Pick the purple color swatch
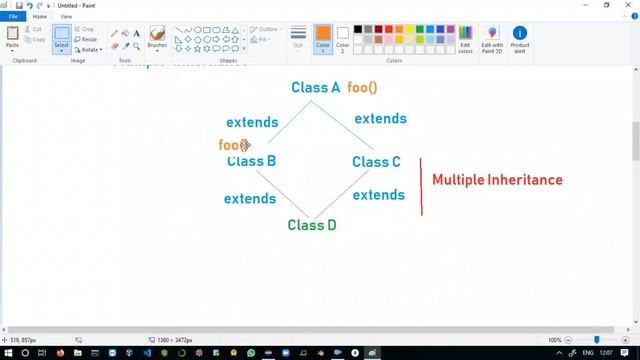This screenshot has height=360, width=640. pos(451,29)
